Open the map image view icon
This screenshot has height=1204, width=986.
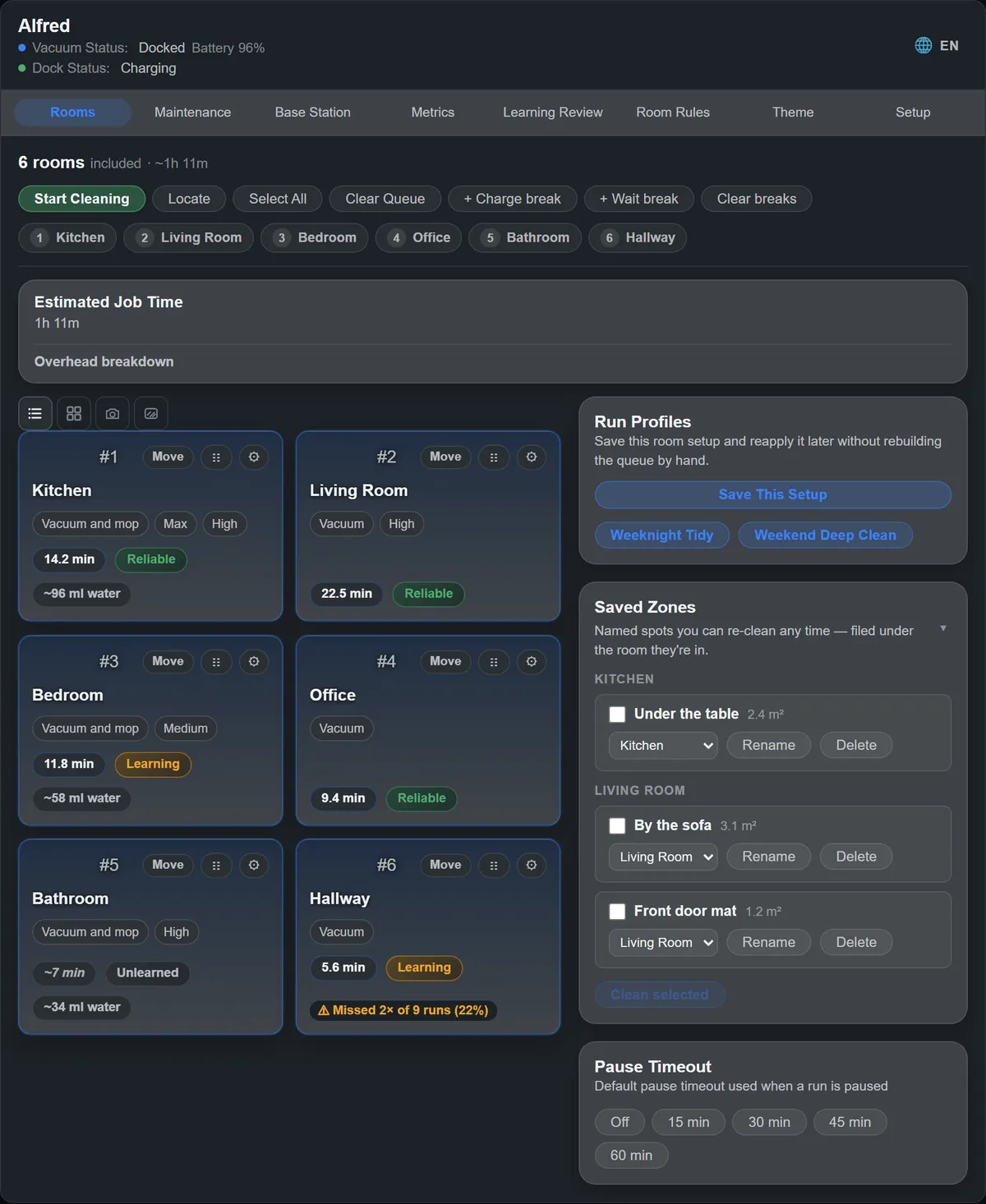151,413
